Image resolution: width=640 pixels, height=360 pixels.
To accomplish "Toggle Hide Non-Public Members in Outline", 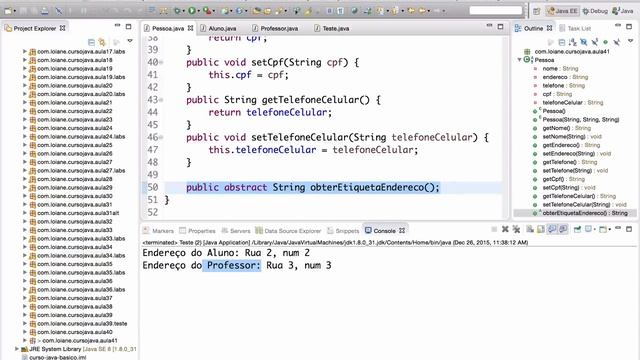I will tap(605, 42).
